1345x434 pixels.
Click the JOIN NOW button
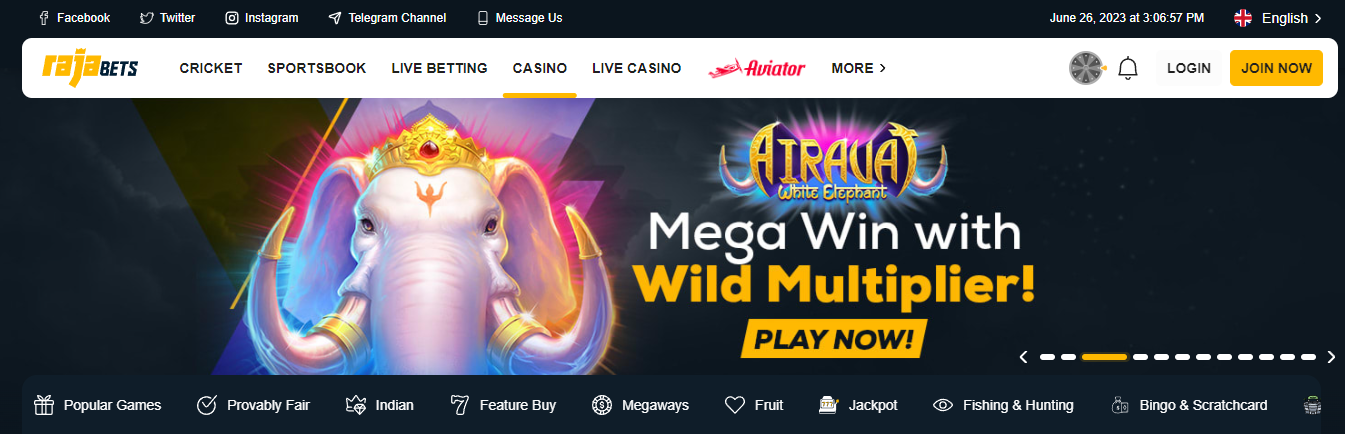(1276, 68)
